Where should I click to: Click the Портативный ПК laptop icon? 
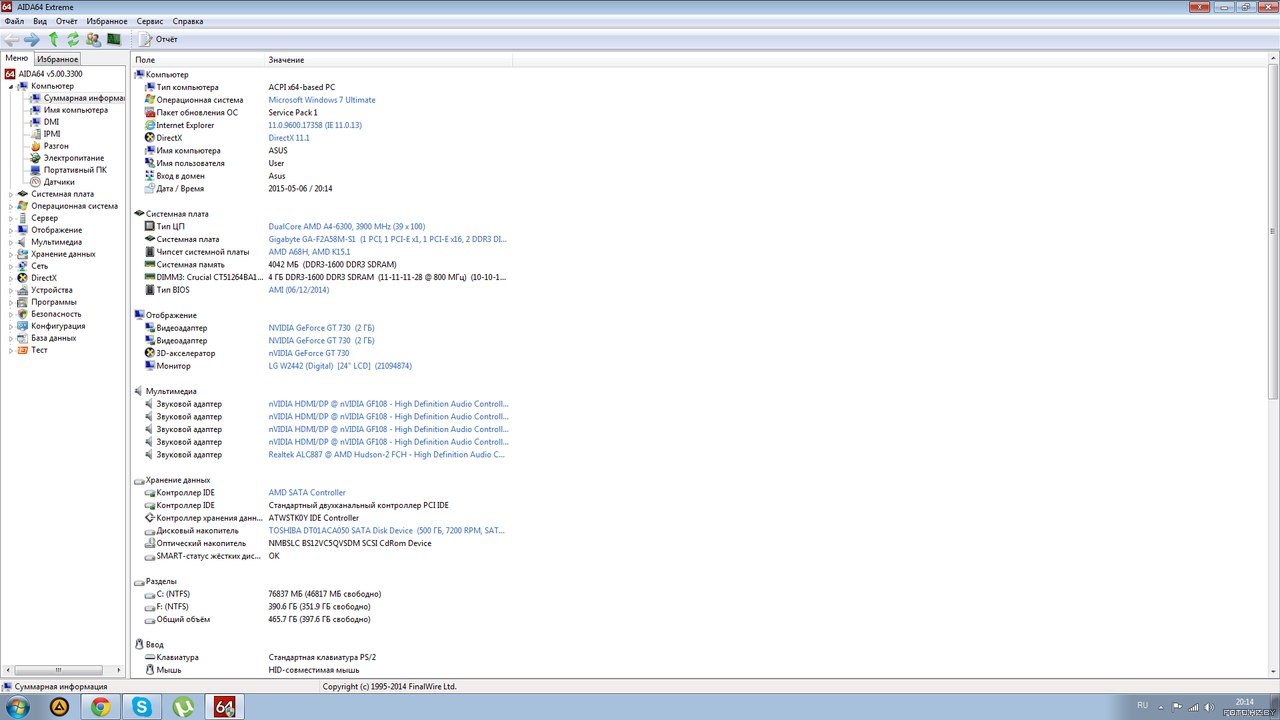pos(35,170)
